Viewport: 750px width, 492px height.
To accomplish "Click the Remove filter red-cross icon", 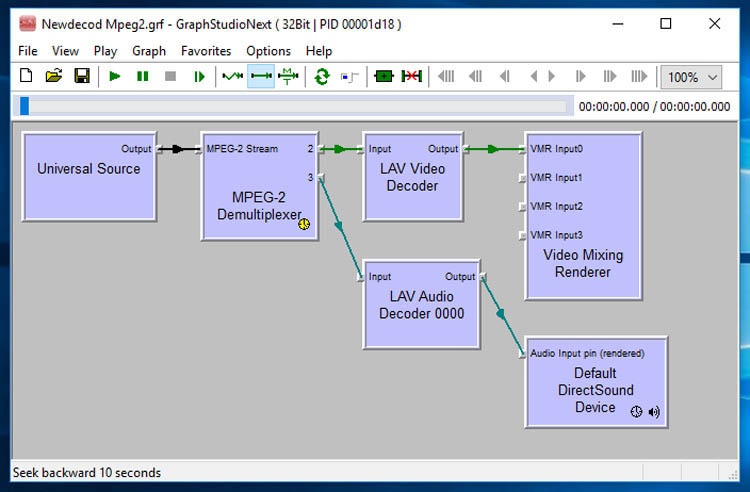I will [411, 76].
